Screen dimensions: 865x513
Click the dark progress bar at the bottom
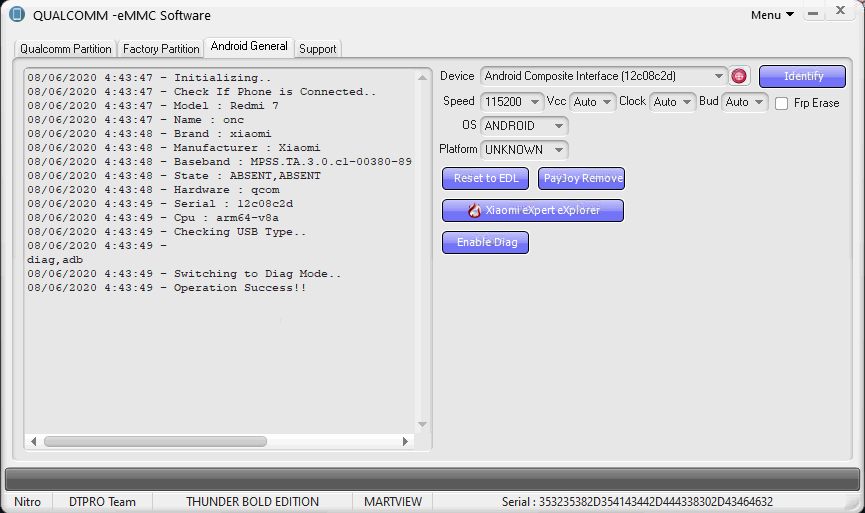pos(432,479)
